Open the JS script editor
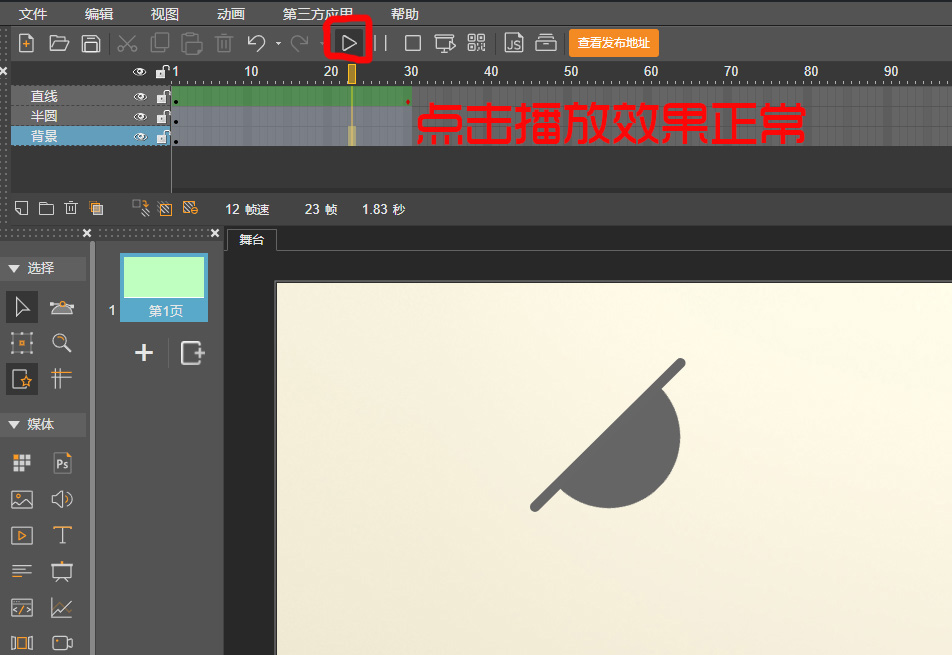Image resolution: width=952 pixels, height=655 pixels. [514, 43]
